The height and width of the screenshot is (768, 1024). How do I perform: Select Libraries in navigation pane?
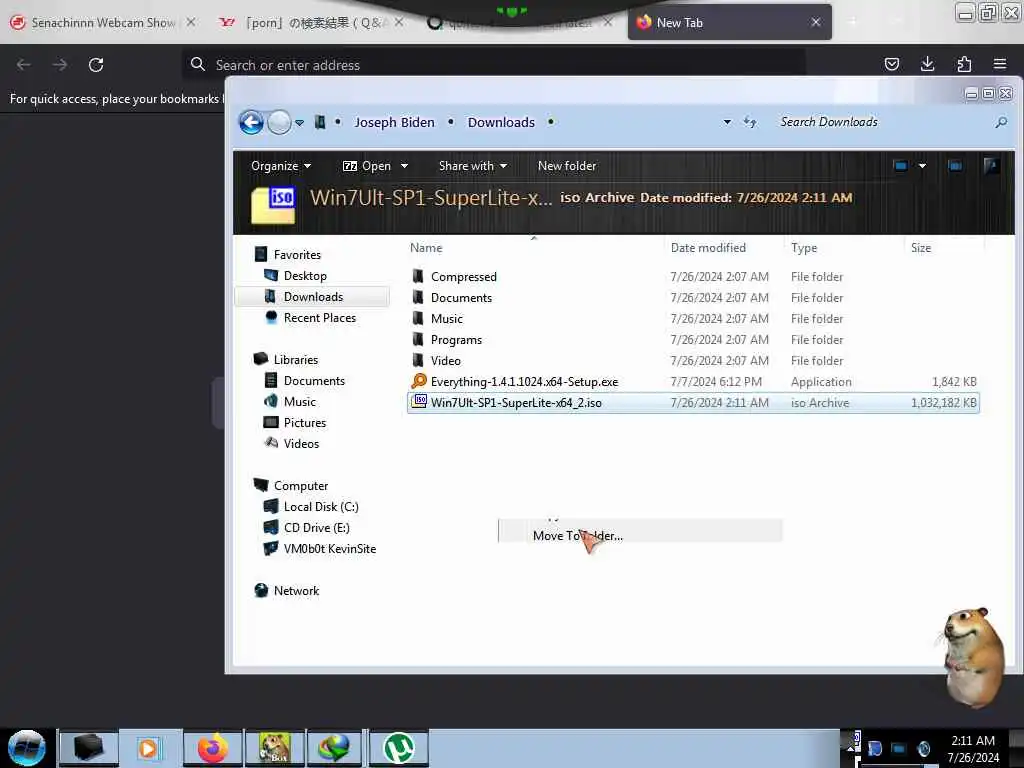[295, 360]
